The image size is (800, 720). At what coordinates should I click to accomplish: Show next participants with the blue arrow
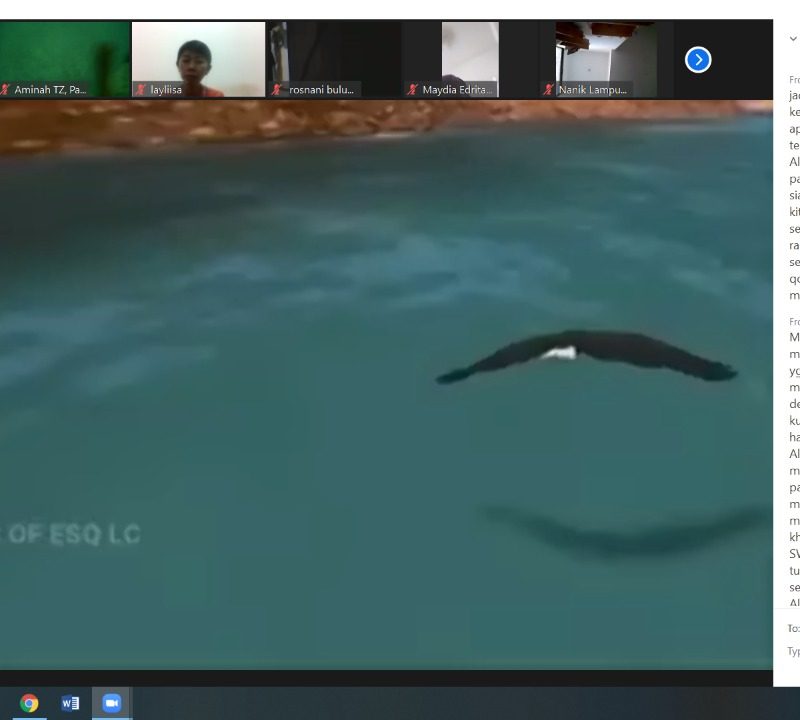[x=698, y=60]
